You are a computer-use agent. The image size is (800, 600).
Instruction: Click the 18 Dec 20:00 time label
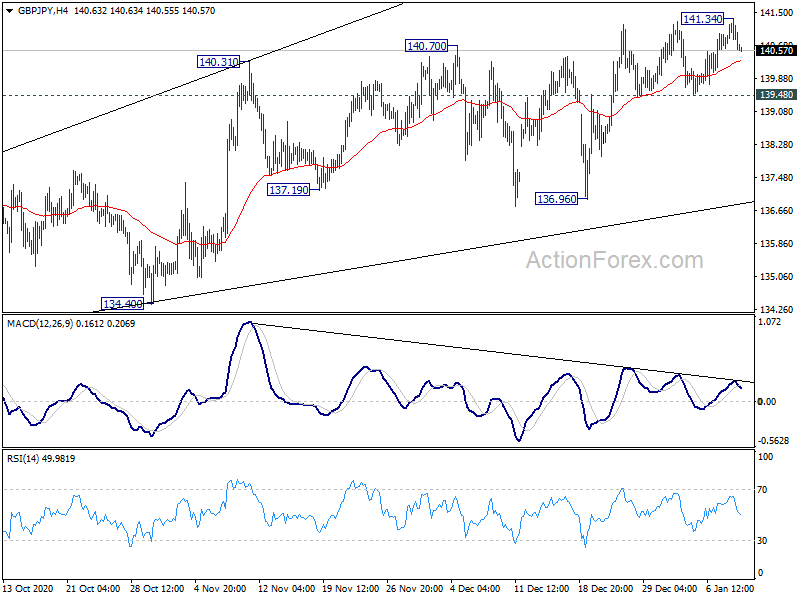click(606, 589)
